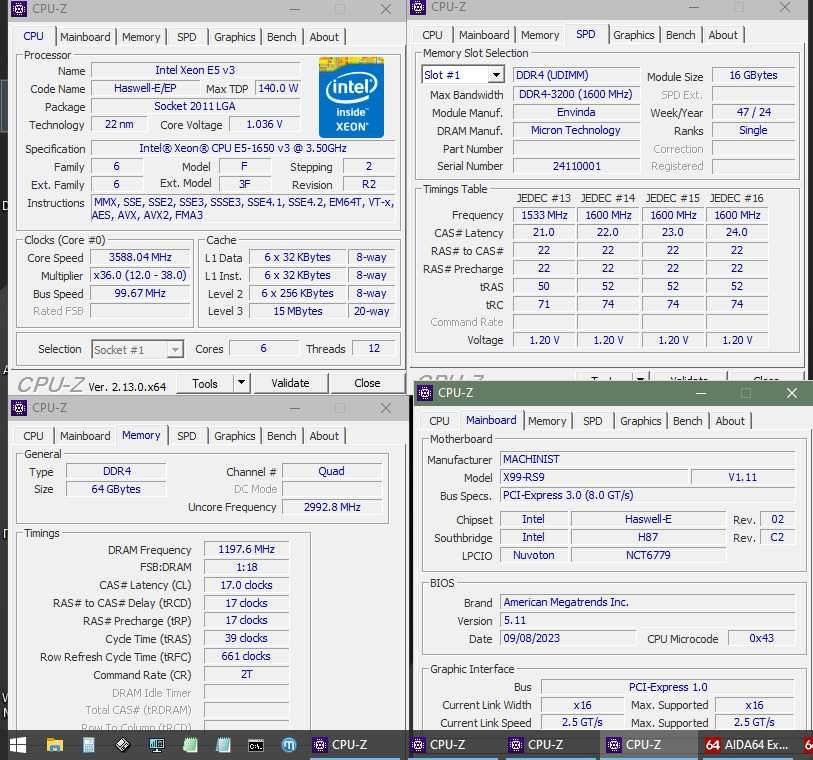Viewport: 813px width, 760px height.
Task: Minimize the Mainboard CPU-Z window
Action: tap(700, 393)
